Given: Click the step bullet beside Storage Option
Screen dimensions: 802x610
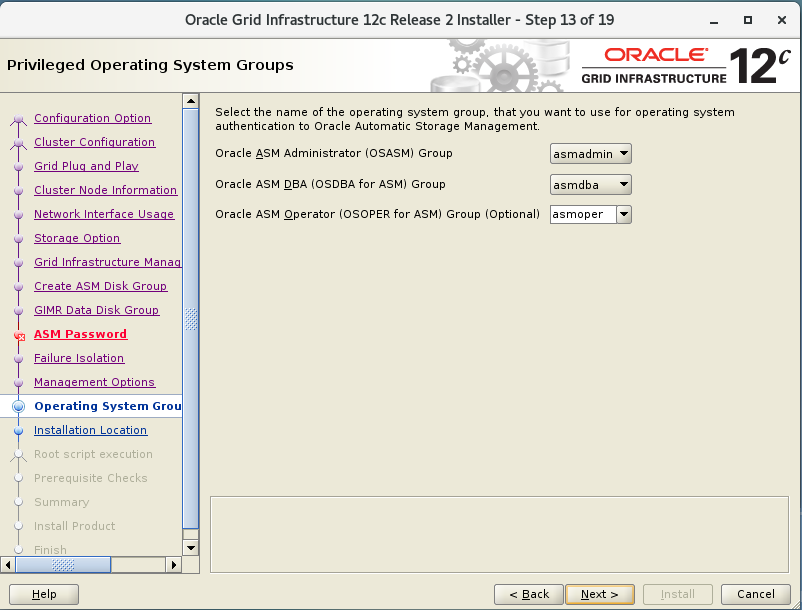Looking at the screenshot, I should 18,239.
